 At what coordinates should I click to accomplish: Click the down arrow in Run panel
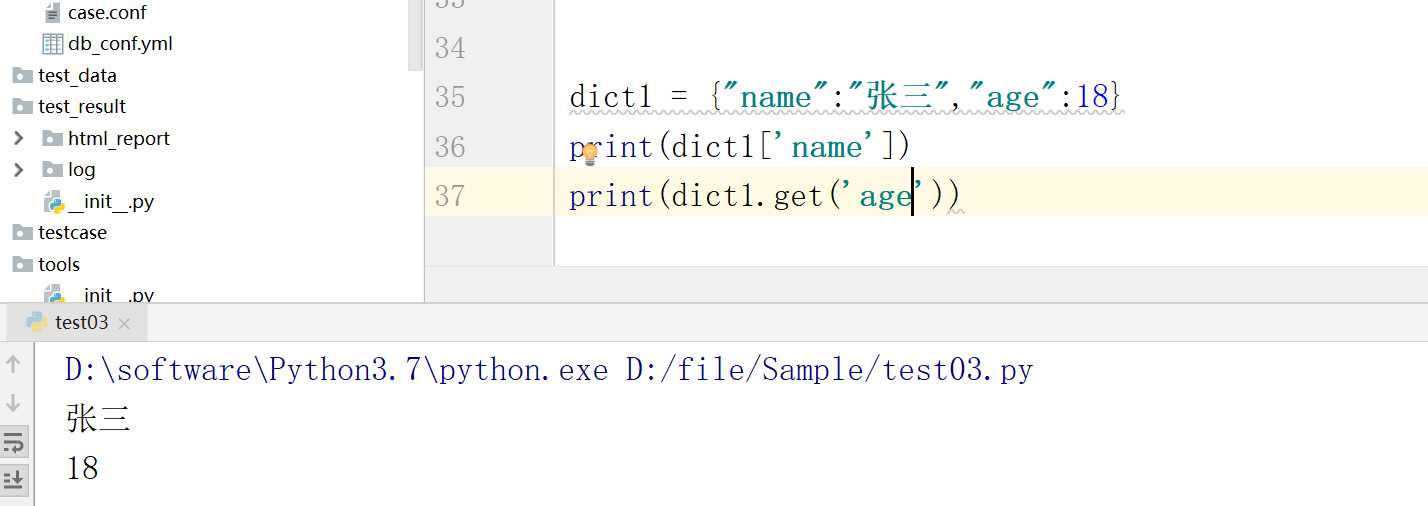tap(14, 403)
